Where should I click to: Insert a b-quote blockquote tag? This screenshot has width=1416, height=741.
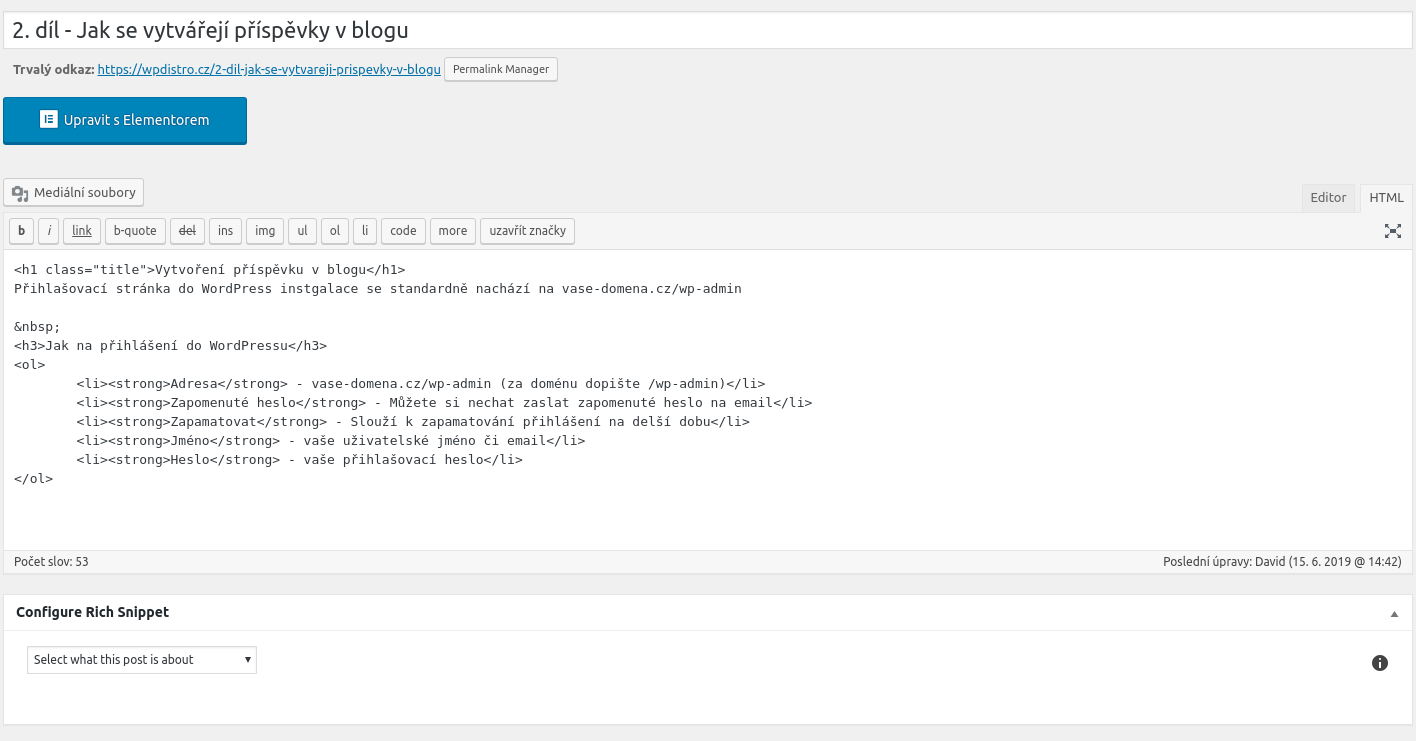coord(135,231)
